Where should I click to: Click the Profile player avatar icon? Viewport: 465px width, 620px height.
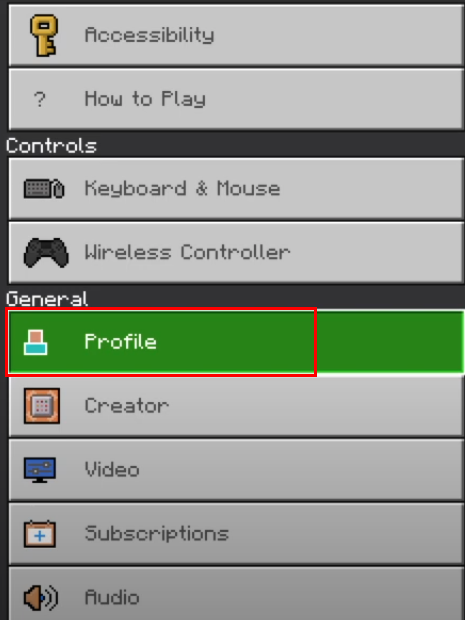pyautogui.click(x=36, y=343)
